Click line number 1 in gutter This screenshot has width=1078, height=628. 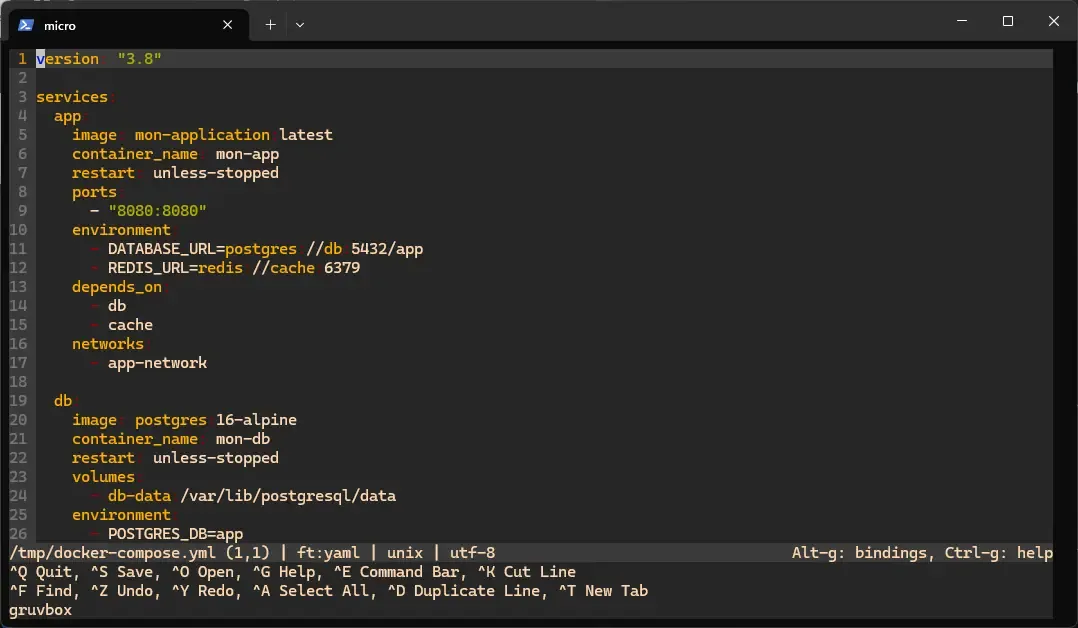pyautogui.click(x=22, y=59)
